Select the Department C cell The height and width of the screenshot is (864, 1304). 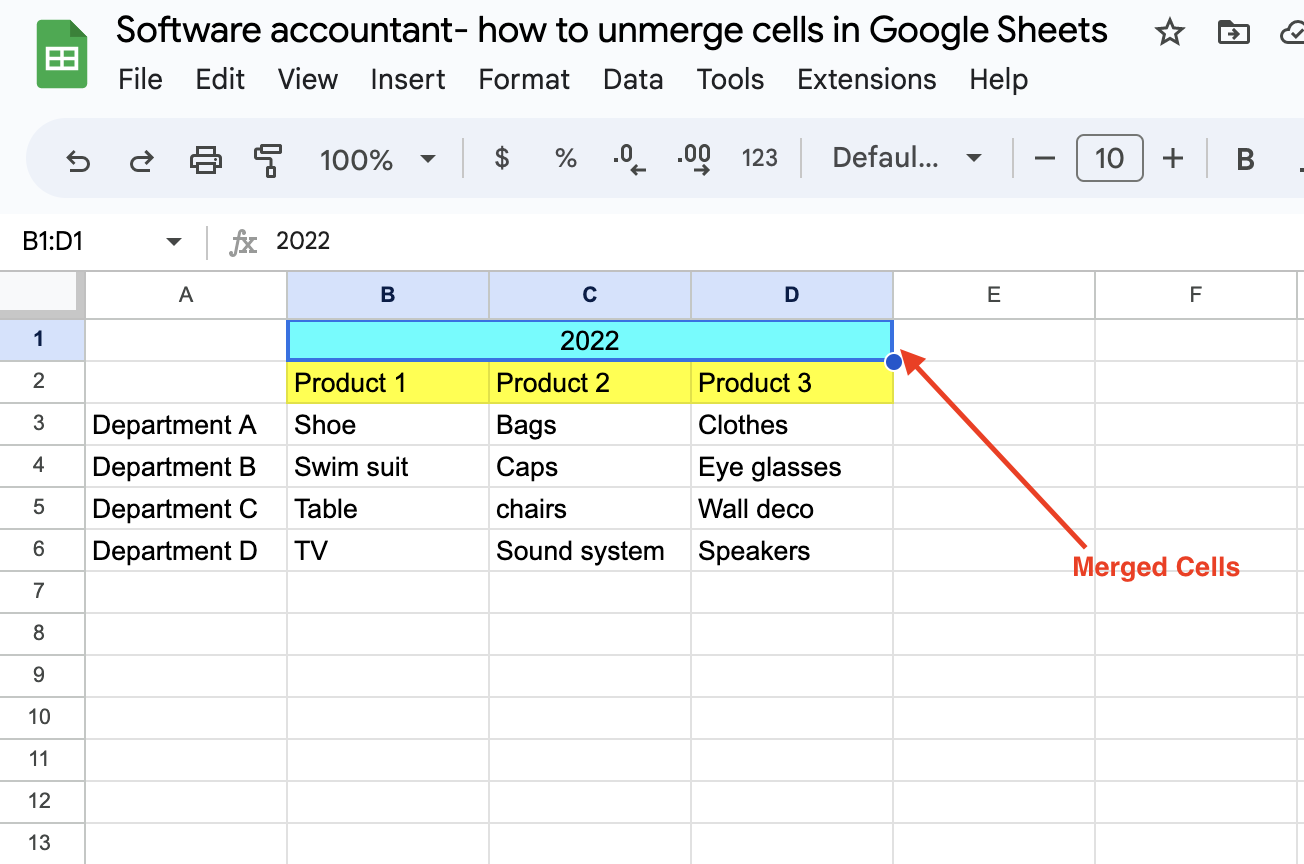[x=186, y=508]
